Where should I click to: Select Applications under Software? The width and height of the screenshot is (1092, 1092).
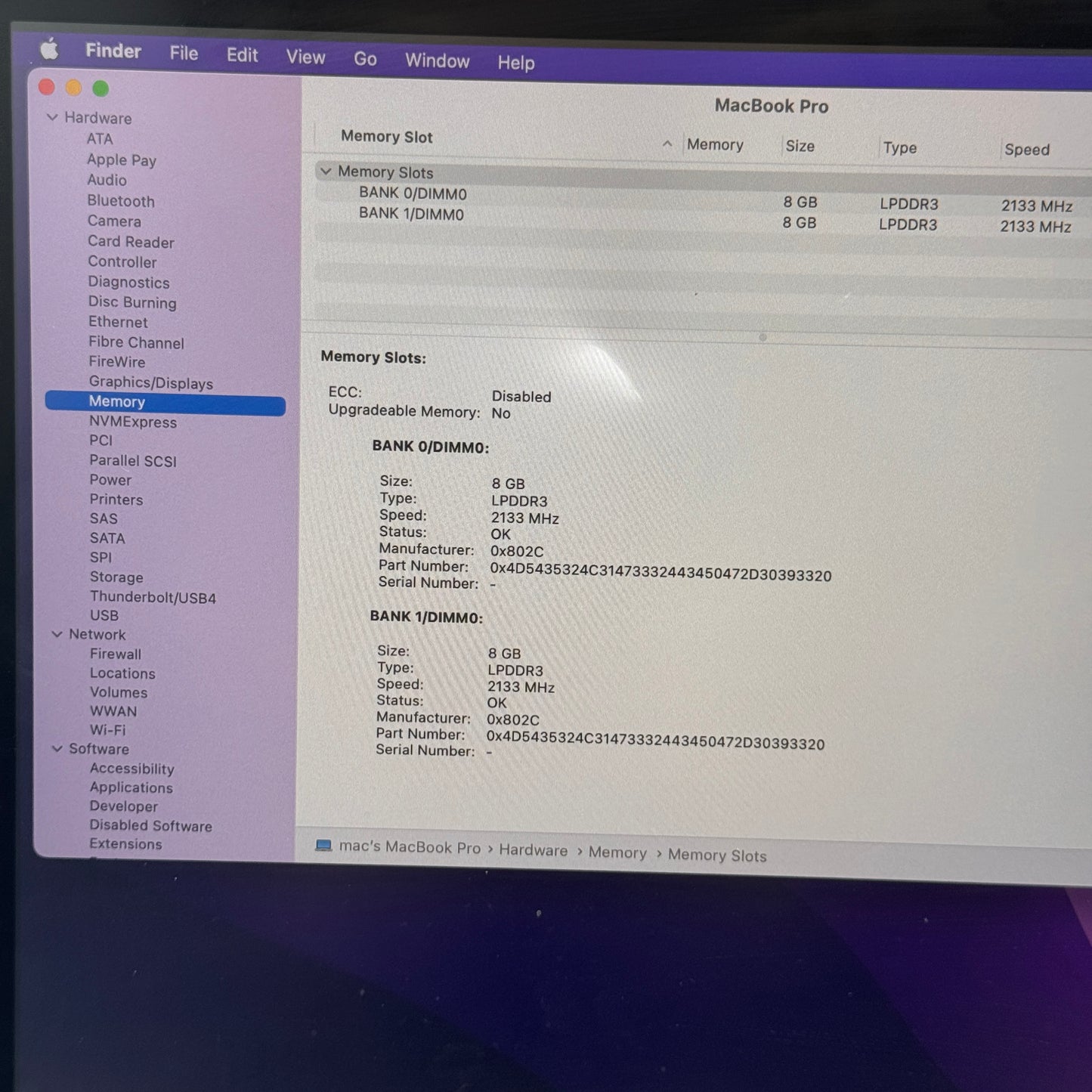(131, 787)
